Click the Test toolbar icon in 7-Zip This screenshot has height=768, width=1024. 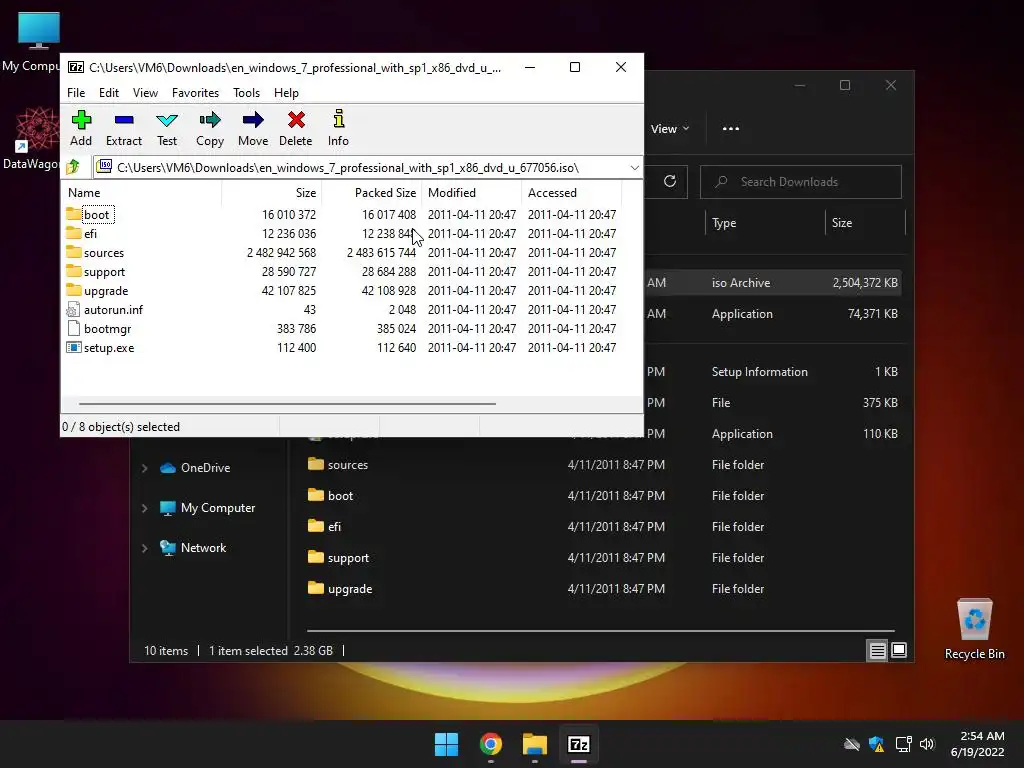(x=167, y=128)
